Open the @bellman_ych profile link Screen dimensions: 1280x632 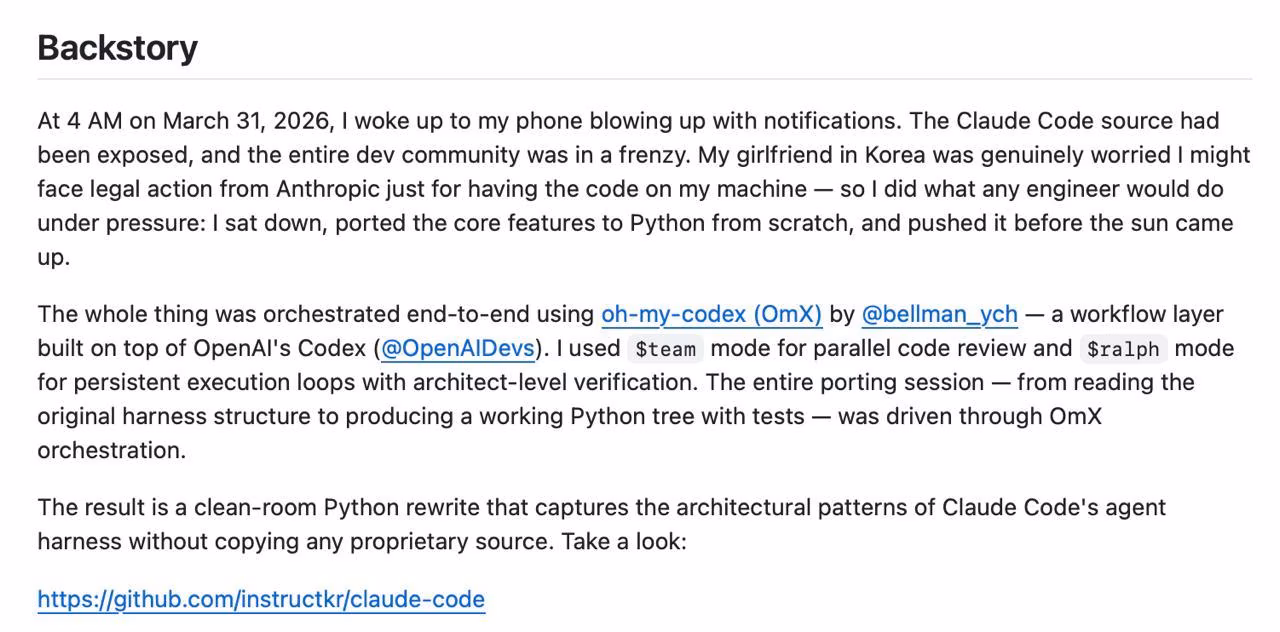(x=939, y=314)
